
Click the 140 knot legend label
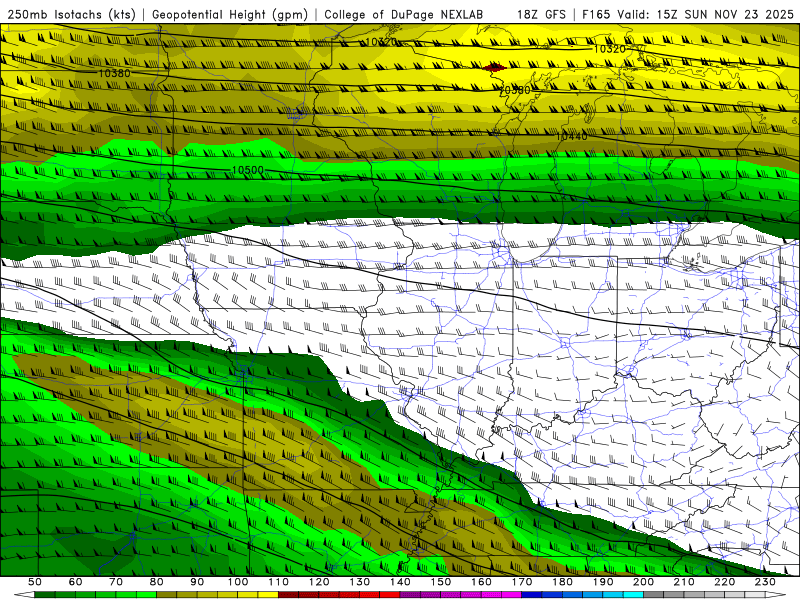(x=400, y=582)
